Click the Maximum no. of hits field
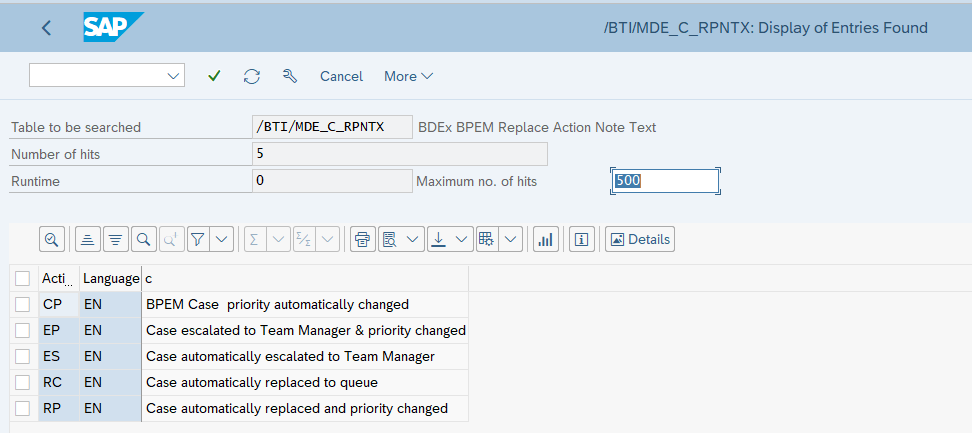 coord(665,181)
